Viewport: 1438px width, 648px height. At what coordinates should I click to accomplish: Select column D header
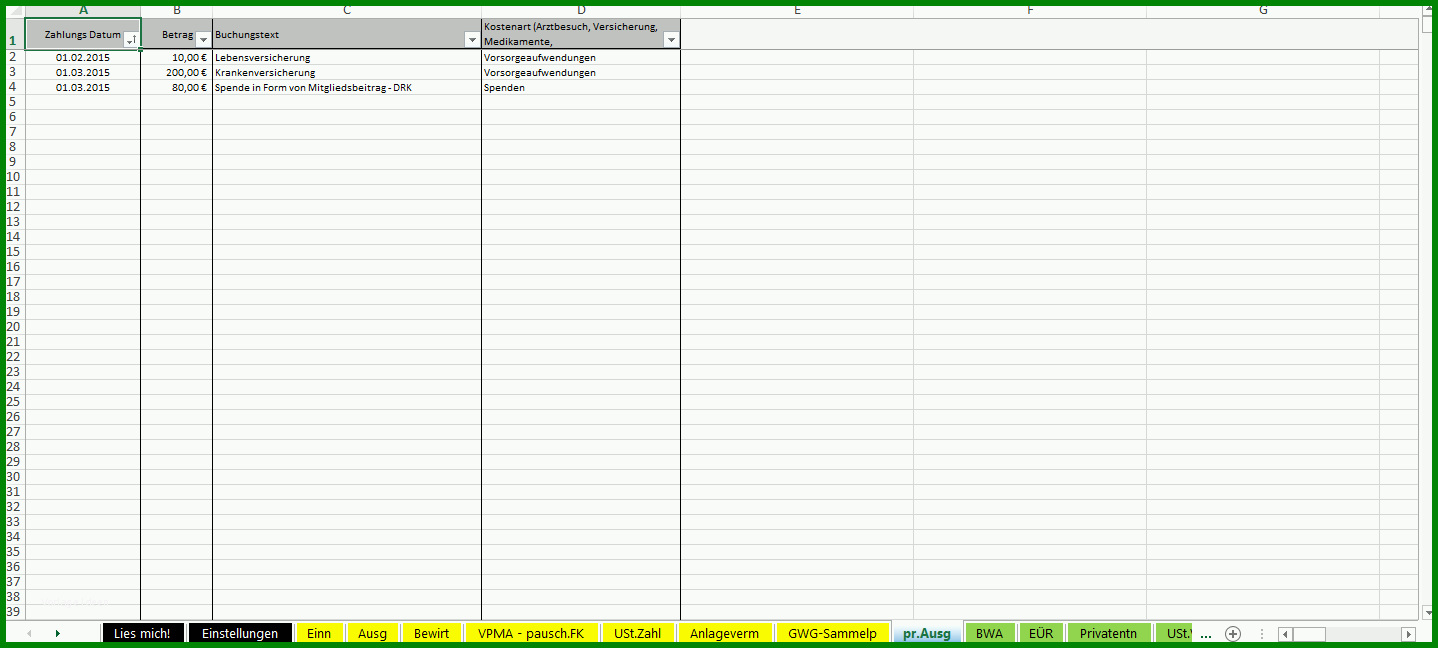pos(581,10)
